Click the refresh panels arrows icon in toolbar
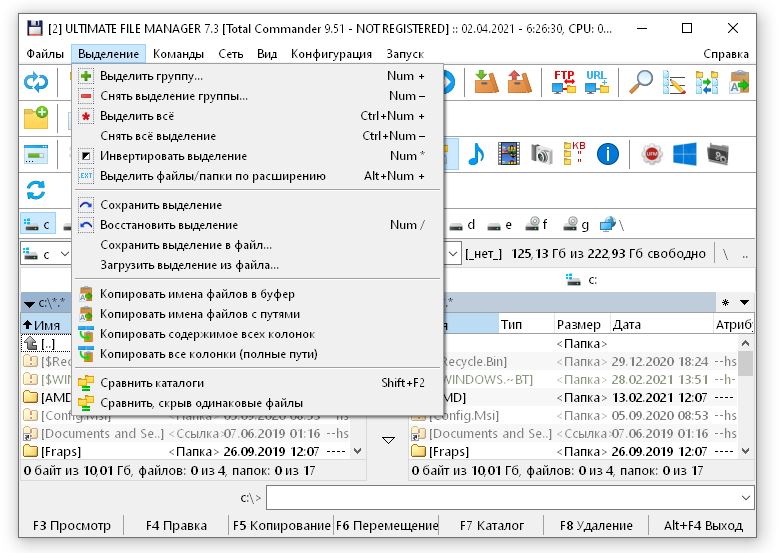The image size is (783, 553). [x=36, y=82]
